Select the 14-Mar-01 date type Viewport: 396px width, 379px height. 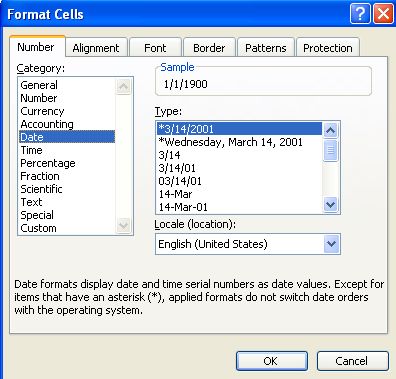(x=183, y=207)
